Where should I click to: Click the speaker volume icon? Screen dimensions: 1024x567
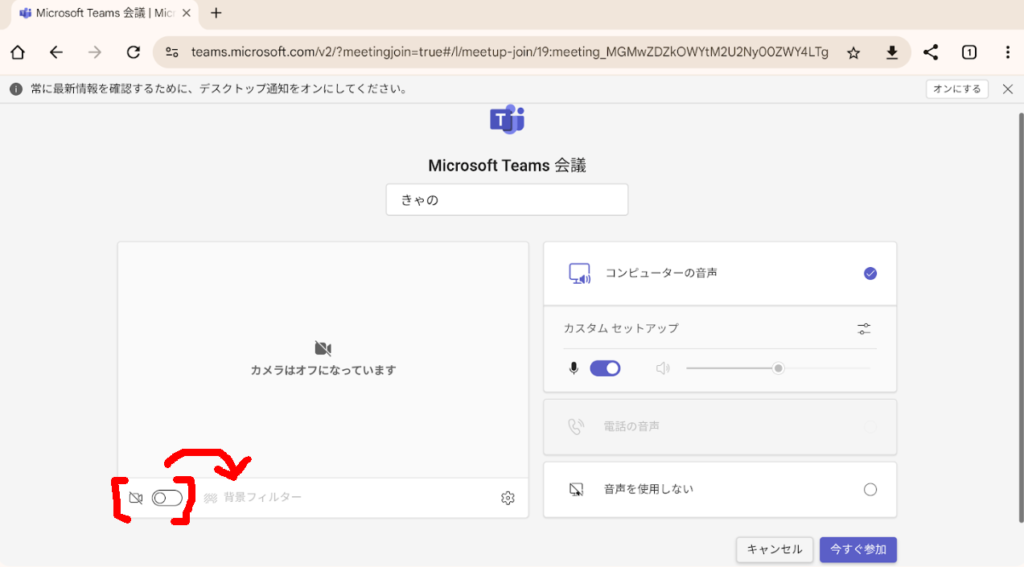click(663, 368)
